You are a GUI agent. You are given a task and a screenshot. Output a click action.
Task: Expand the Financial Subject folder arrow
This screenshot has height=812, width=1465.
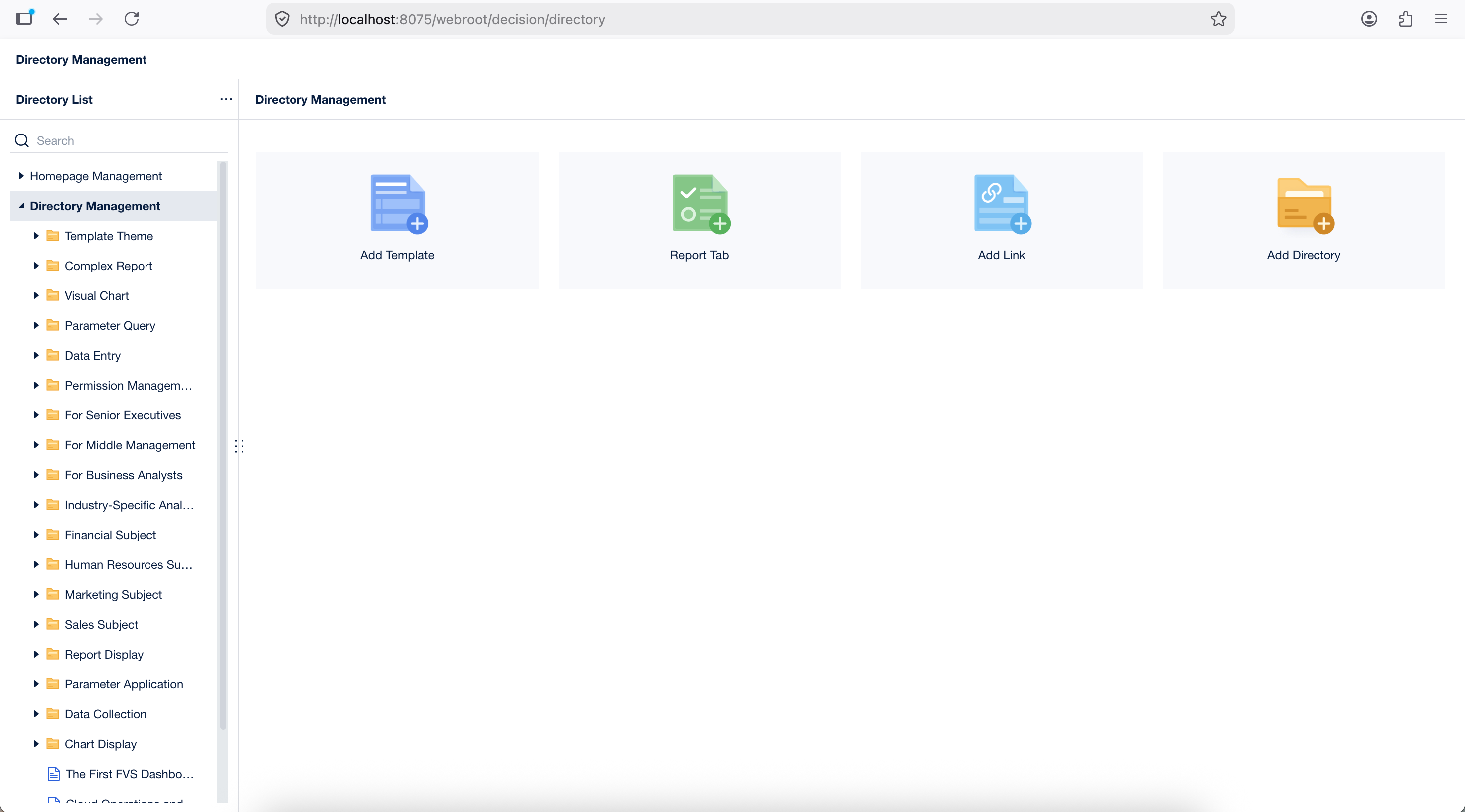[x=36, y=535]
